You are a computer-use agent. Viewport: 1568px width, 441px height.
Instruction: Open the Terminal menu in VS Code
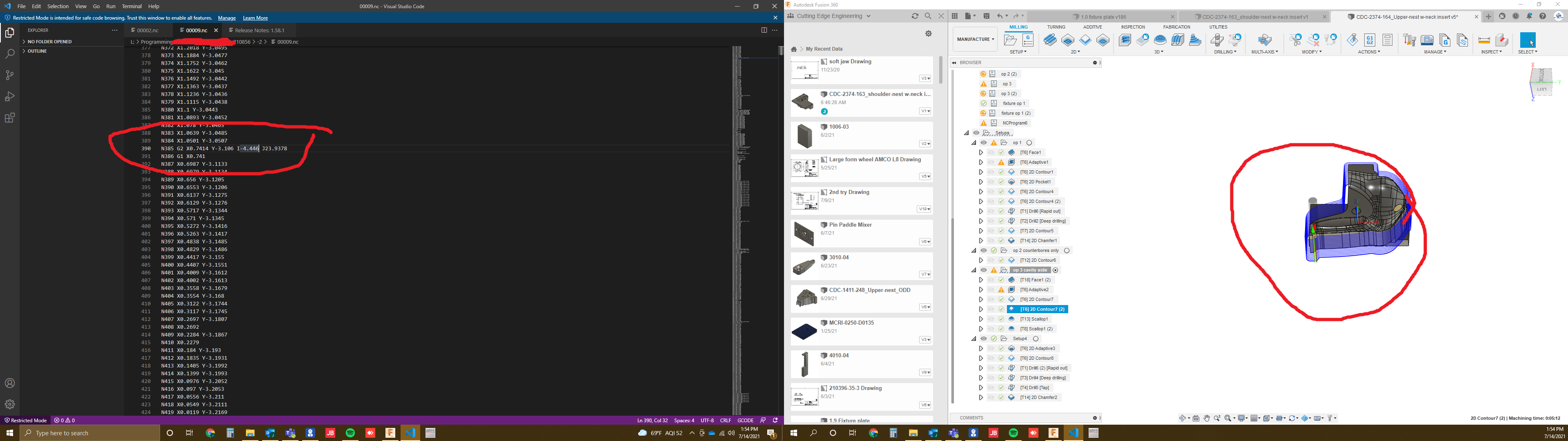click(131, 6)
